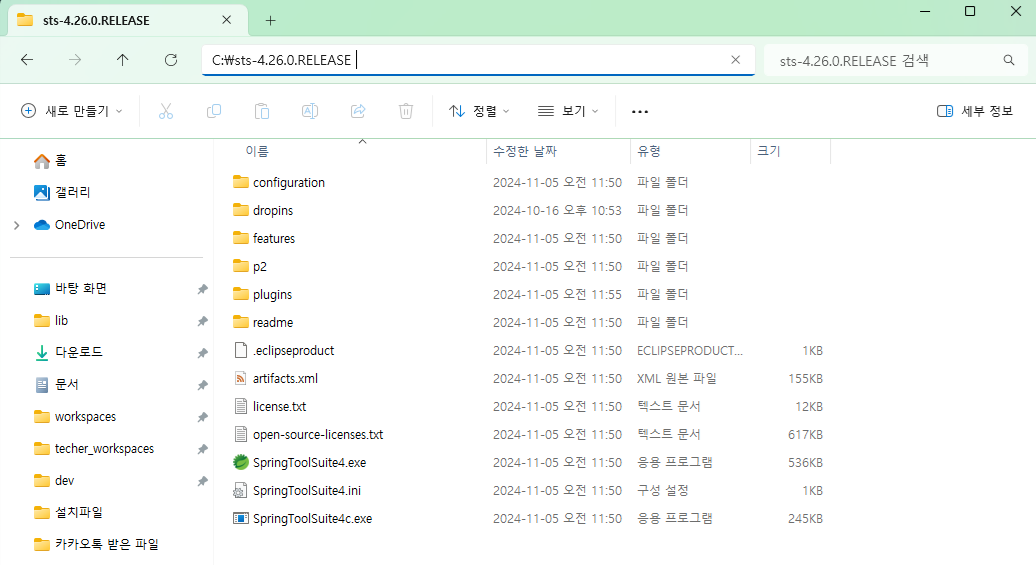Click the XML 원본 파일 type cell

[677, 378]
